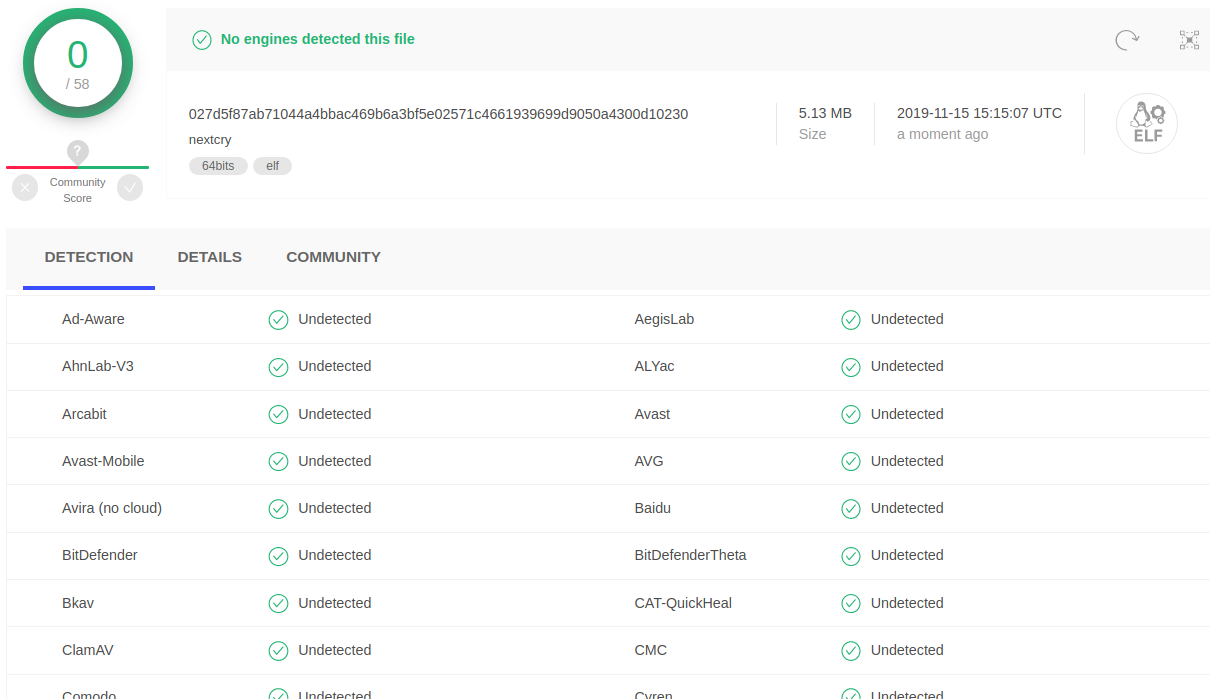The height and width of the screenshot is (699, 1210).
Task: Click the Undetected check icon for Arcabit
Action: point(278,414)
